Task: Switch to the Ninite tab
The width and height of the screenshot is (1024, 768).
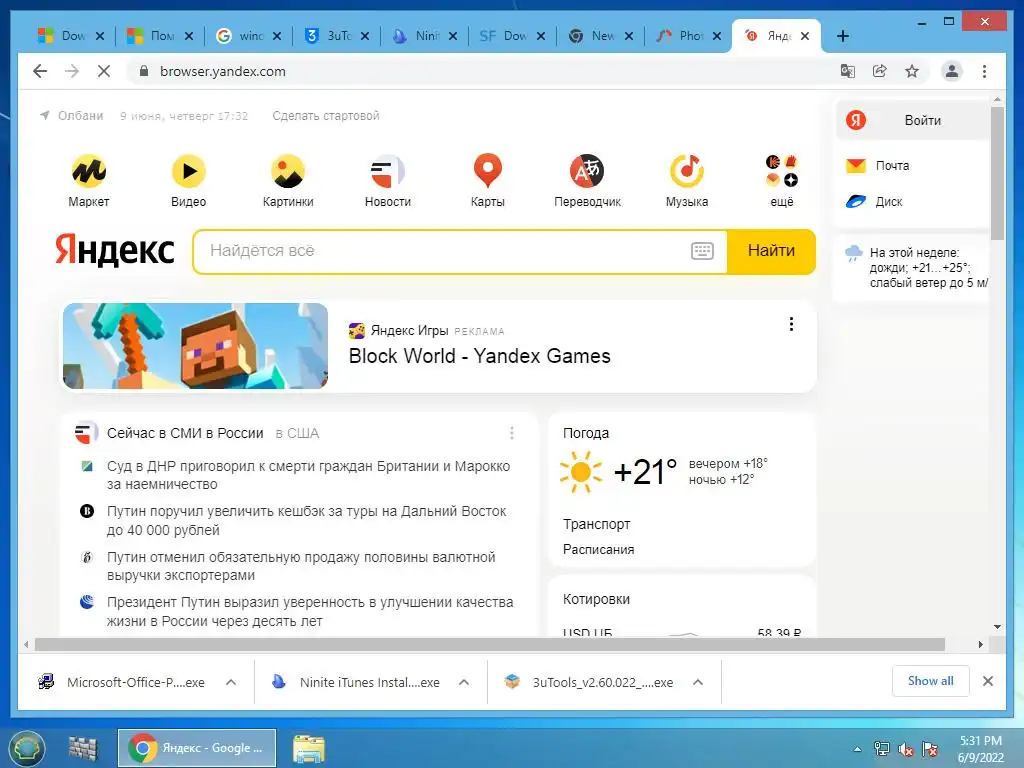Action: tap(426, 36)
